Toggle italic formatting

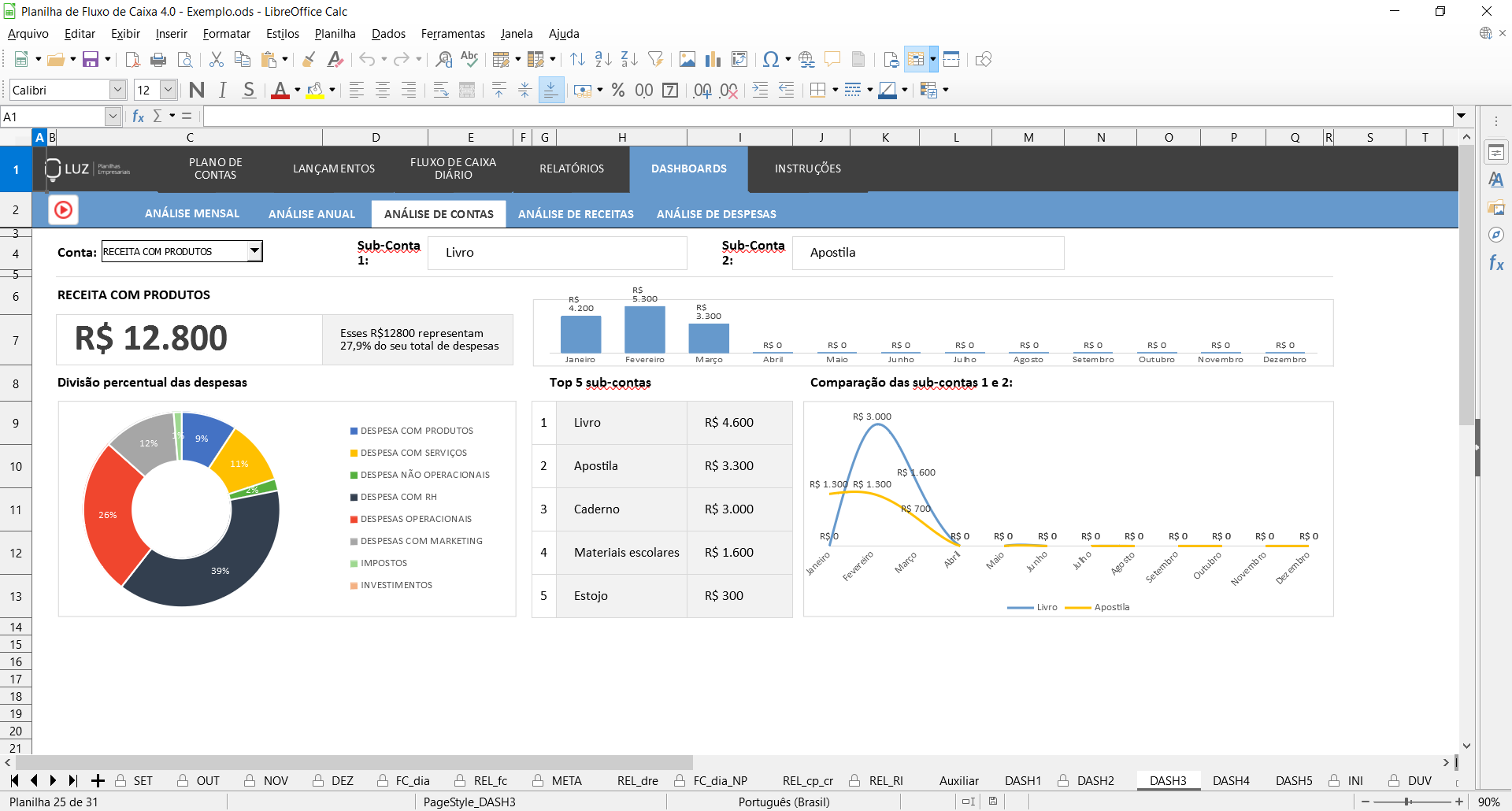[x=223, y=91]
